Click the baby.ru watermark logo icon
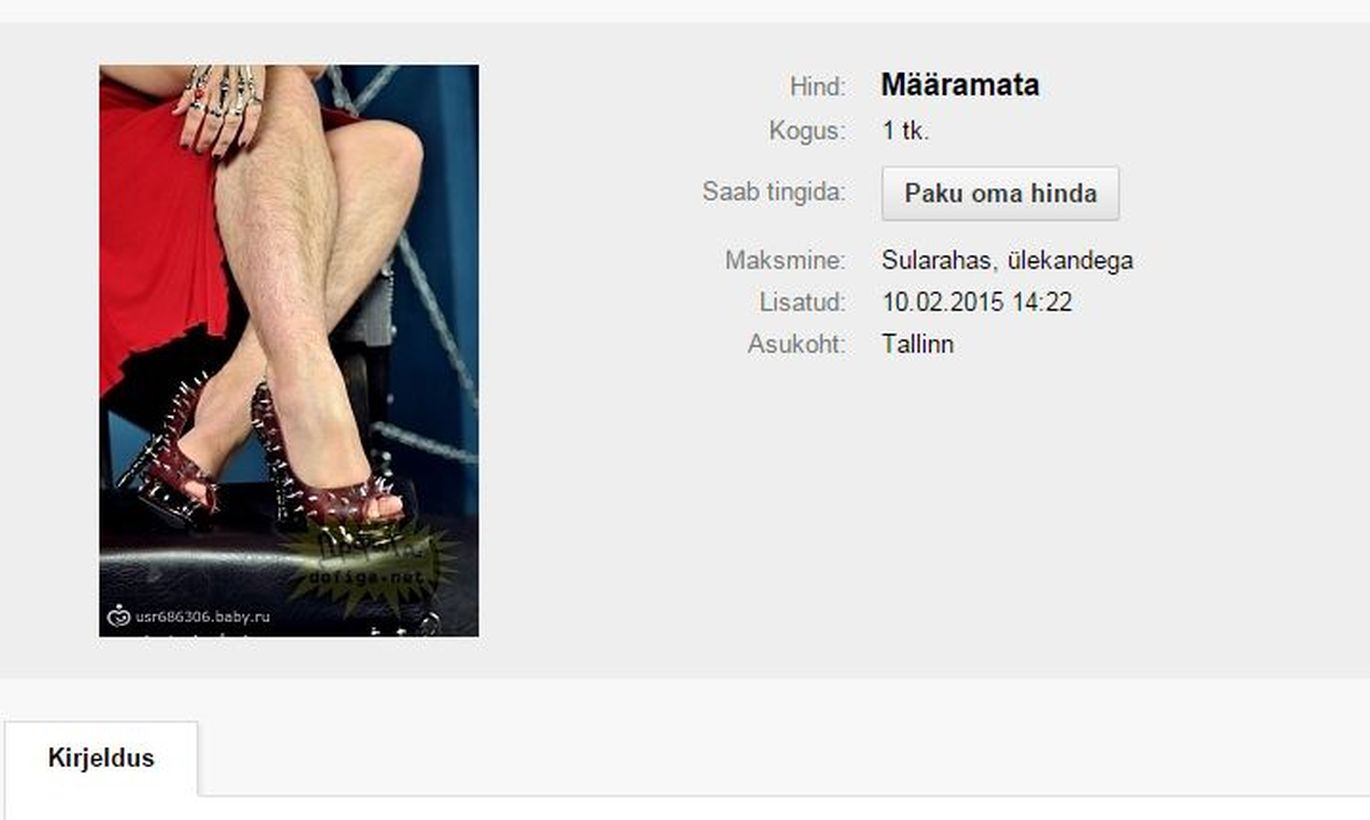 [119, 615]
